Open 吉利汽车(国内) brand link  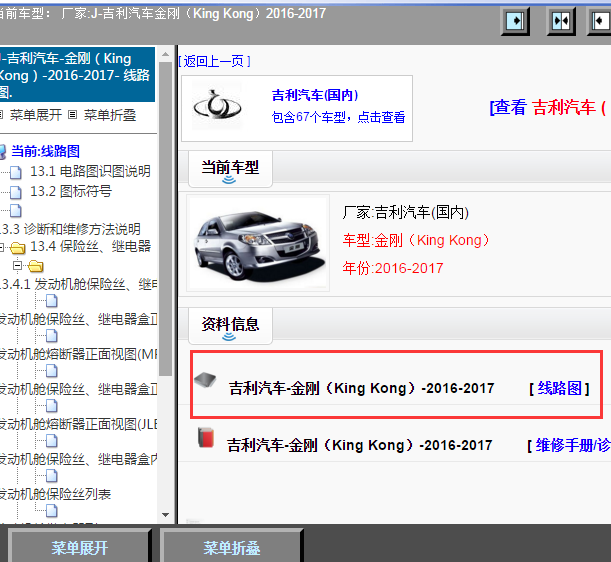[x=315, y=95]
